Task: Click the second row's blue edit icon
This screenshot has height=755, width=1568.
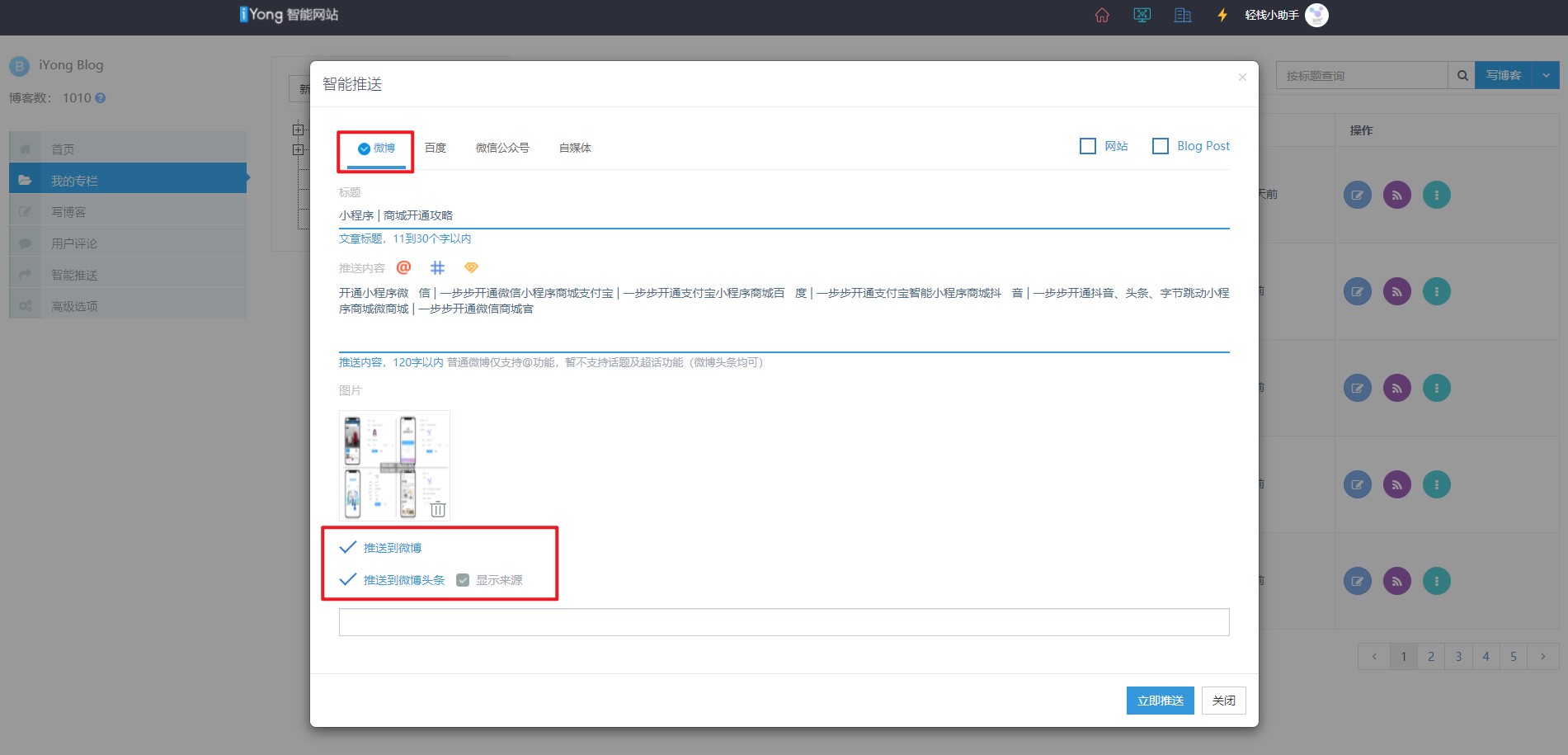Action: (1358, 291)
